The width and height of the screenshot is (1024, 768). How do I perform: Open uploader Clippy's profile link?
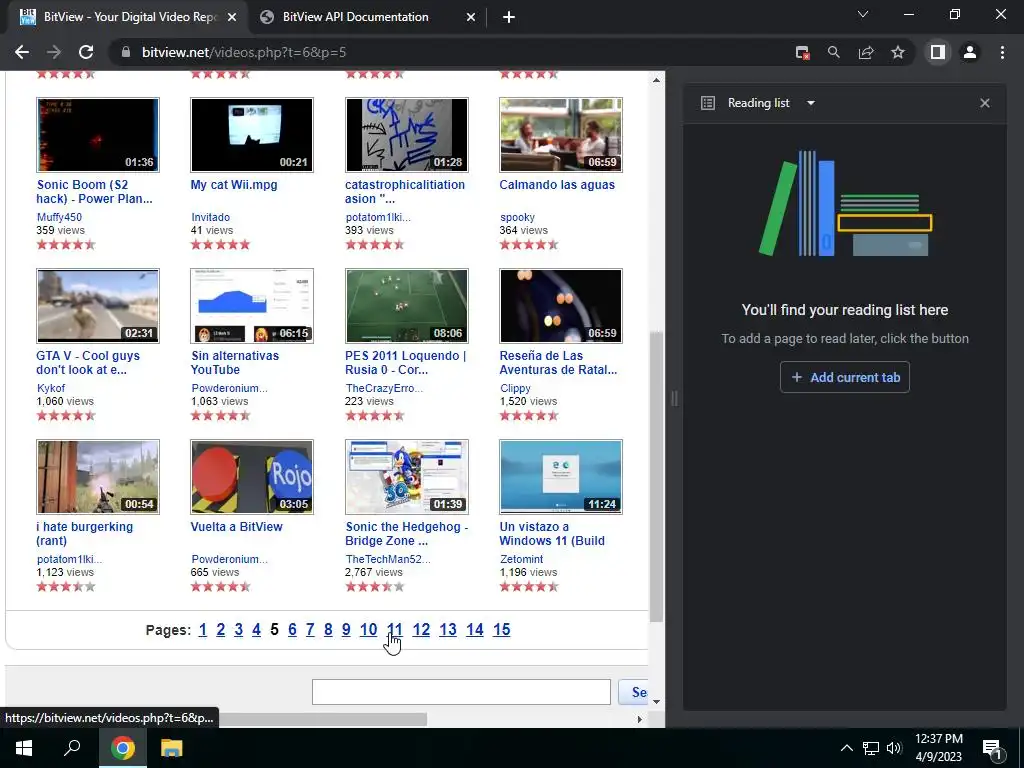(x=515, y=389)
